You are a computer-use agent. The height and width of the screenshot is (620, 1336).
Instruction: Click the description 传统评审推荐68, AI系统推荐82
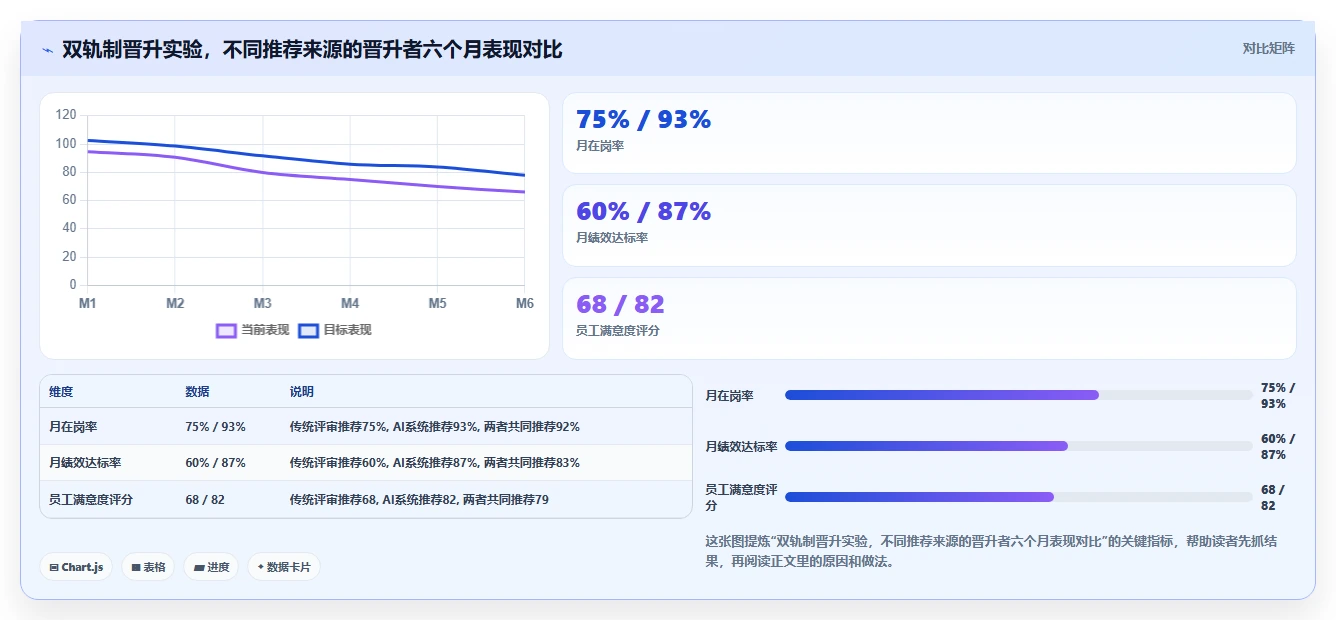[x=419, y=499]
